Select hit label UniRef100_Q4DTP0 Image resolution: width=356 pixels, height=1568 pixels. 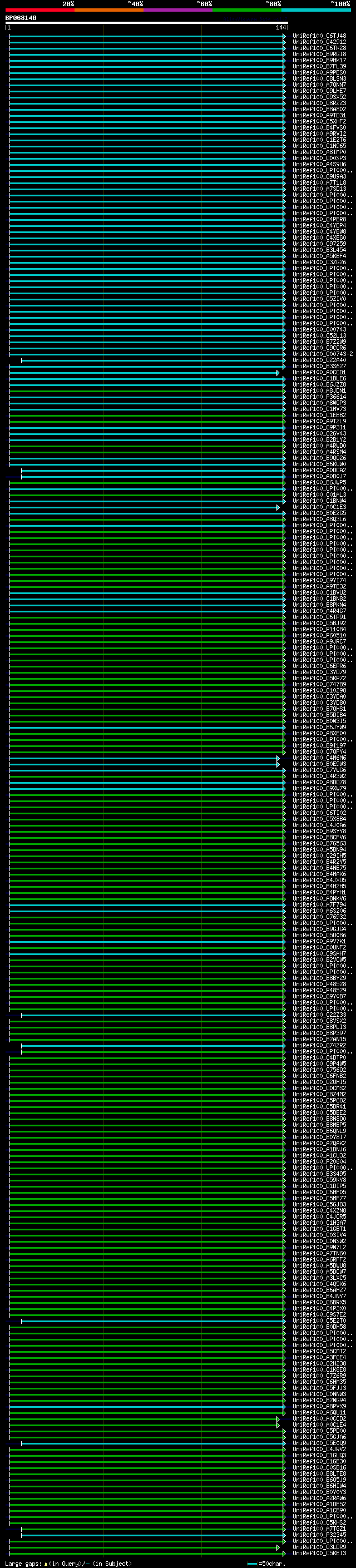click(319, 1057)
